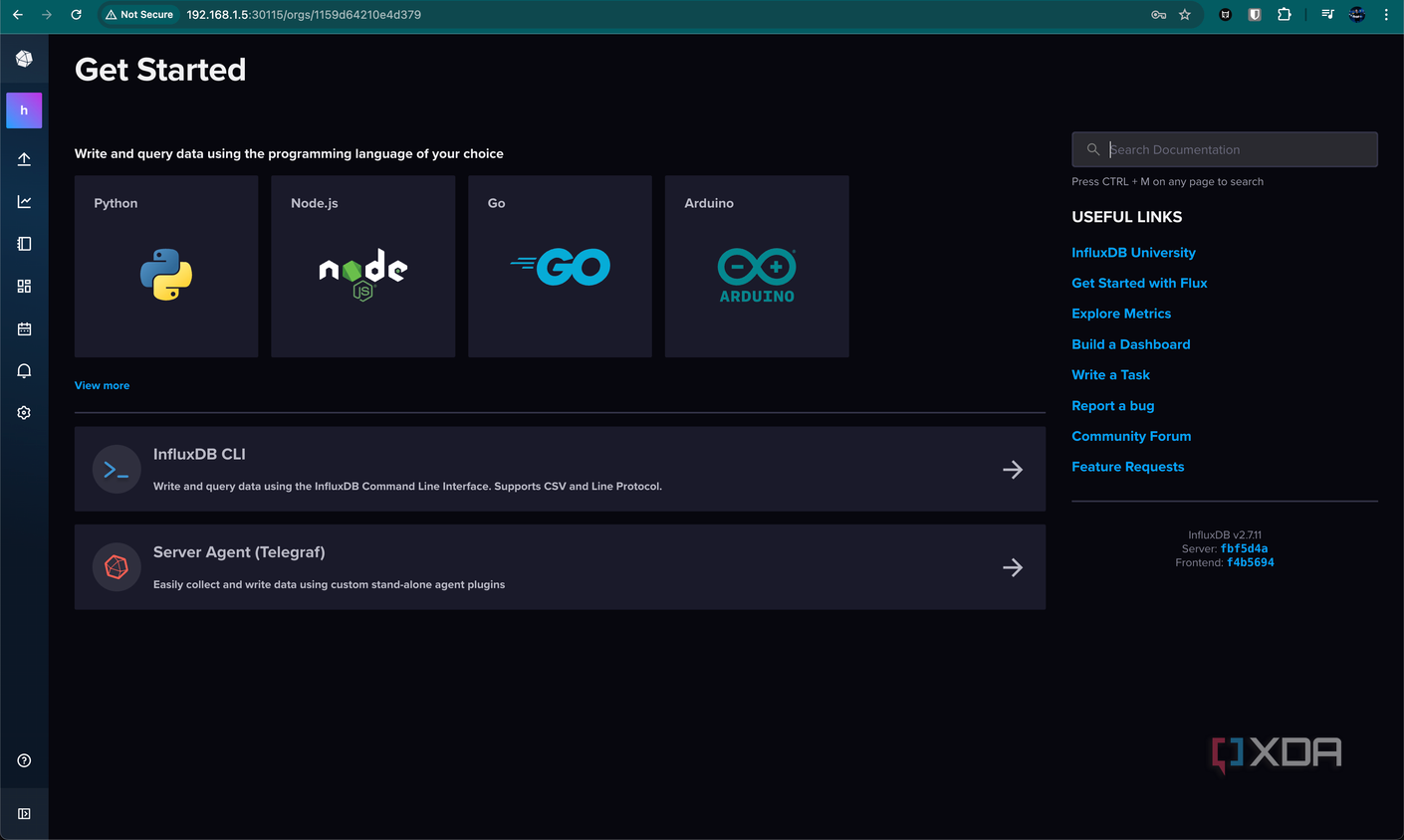Open Write a Task link
The width and height of the screenshot is (1404, 840).
(x=1110, y=375)
